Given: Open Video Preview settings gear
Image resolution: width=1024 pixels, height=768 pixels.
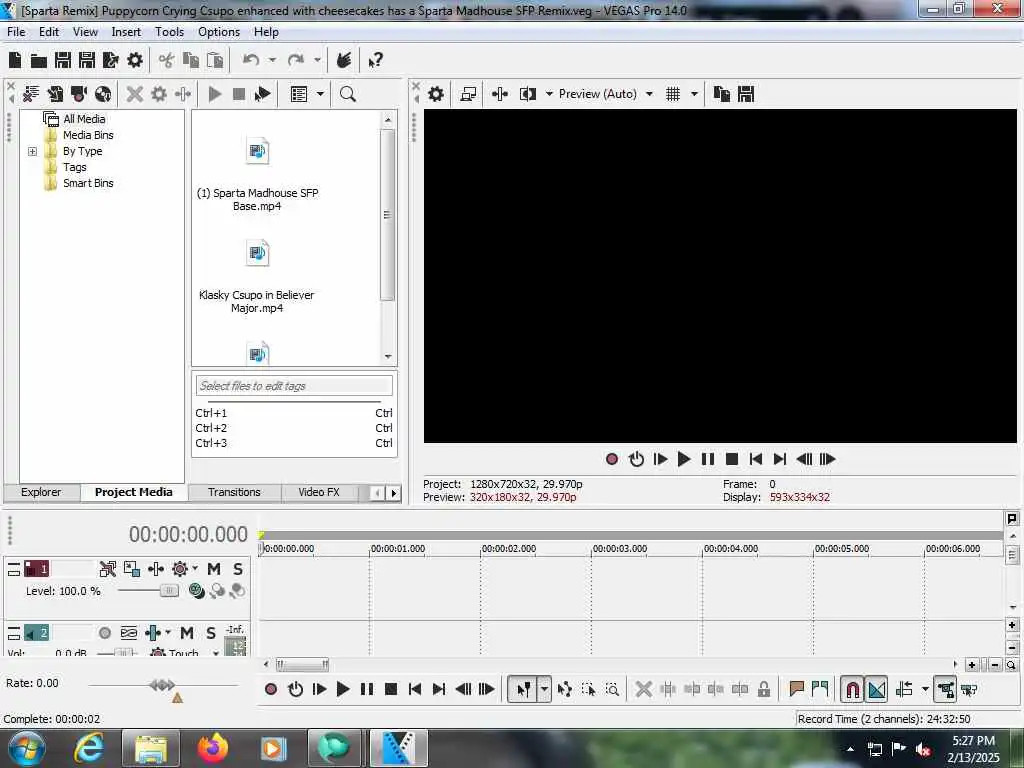Looking at the screenshot, I should [436, 94].
